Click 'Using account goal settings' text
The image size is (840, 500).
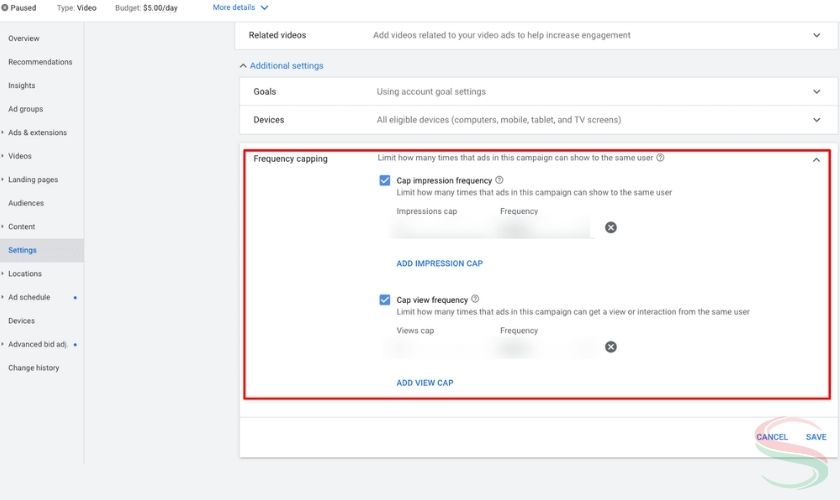[x=431, y=92]
